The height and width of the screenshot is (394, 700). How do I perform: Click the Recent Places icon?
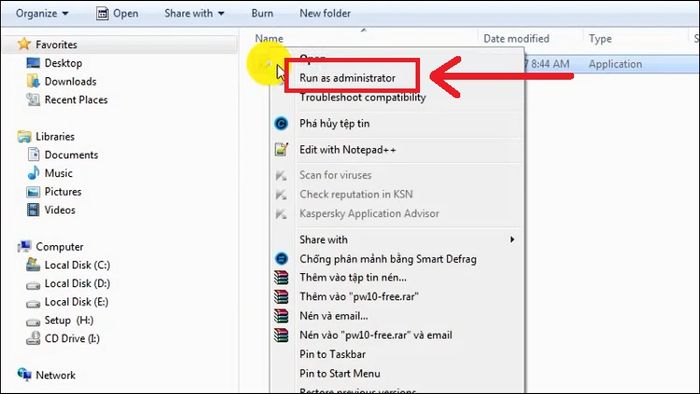point(33,100)
